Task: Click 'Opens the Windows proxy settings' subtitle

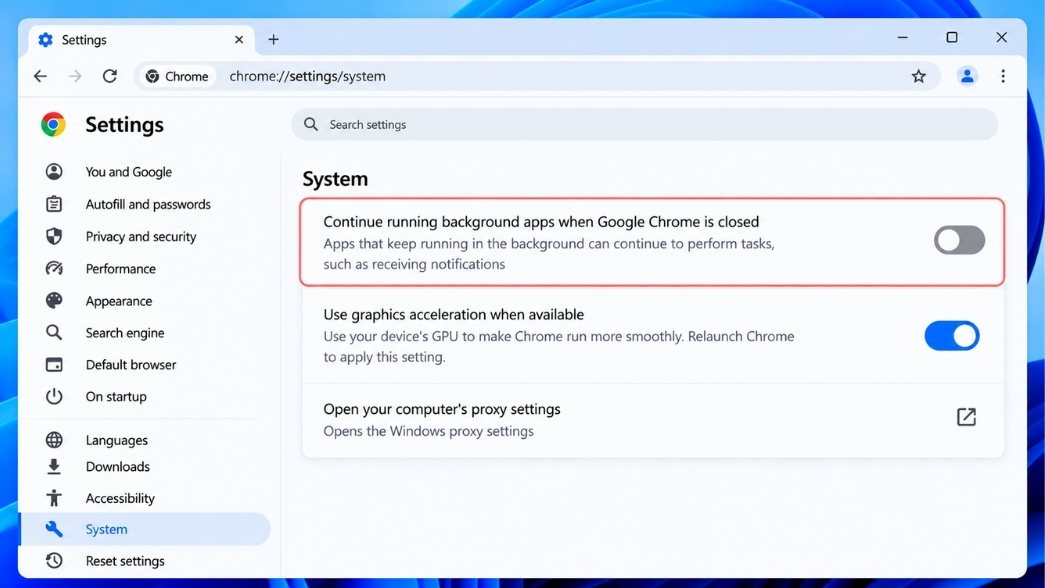Action: pyautogui.click(x=429, y=431)
